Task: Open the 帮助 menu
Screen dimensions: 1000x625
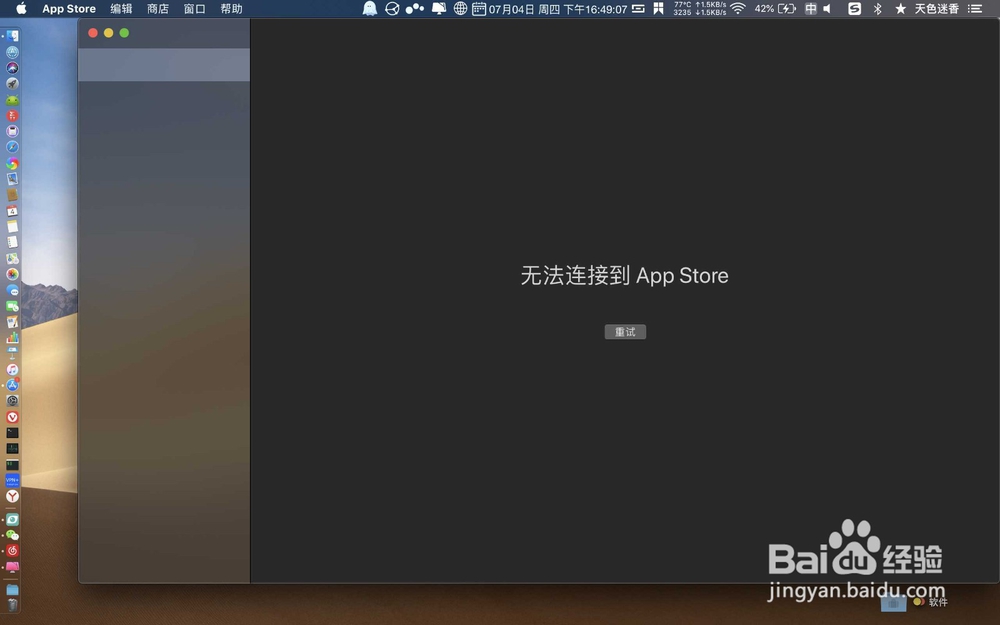Action: click(x=232, y=9)
